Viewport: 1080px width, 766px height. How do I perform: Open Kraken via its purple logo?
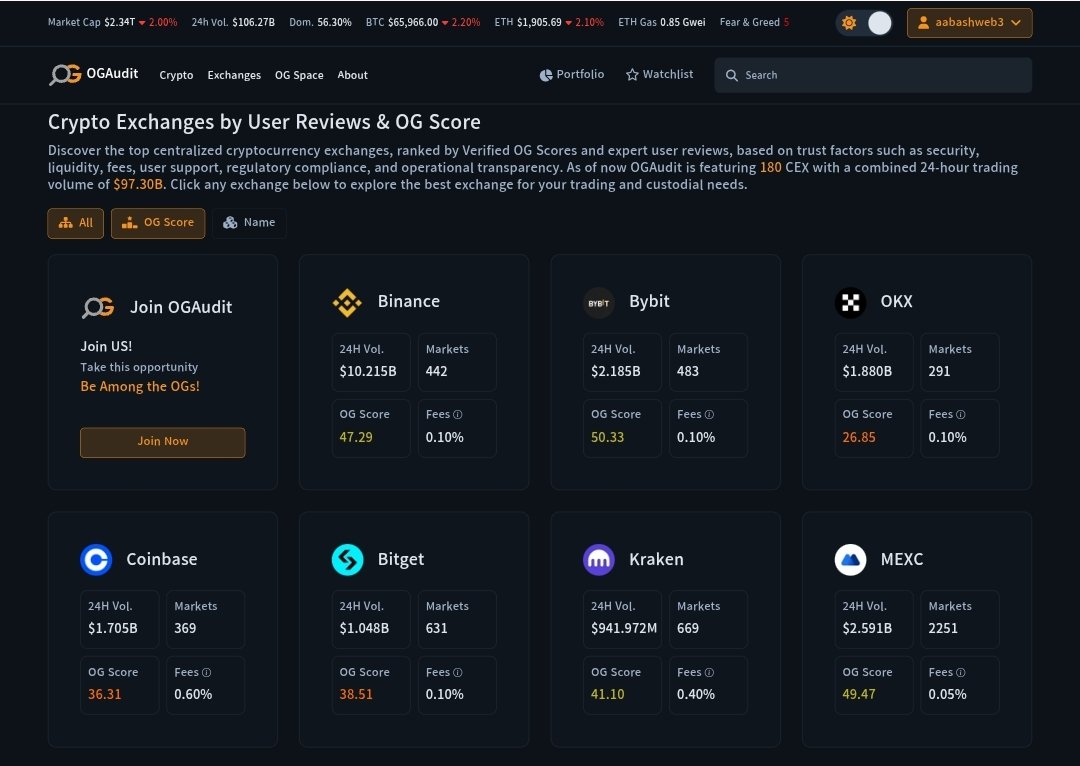(598, 560)
